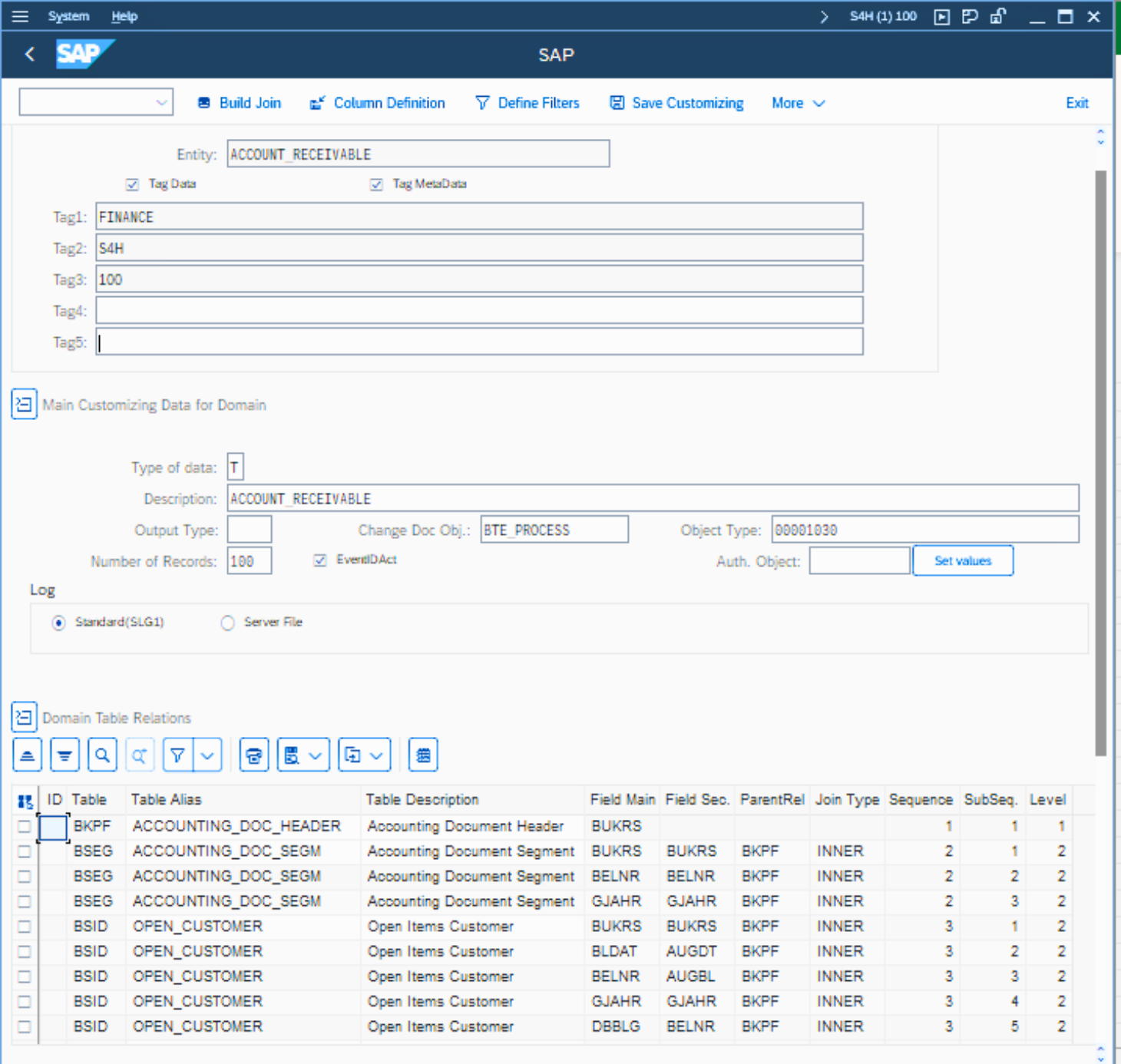Viewport: 1121px width, 1064px height.
Task: Click the SAP back arrow
Action: click(30, 55)
